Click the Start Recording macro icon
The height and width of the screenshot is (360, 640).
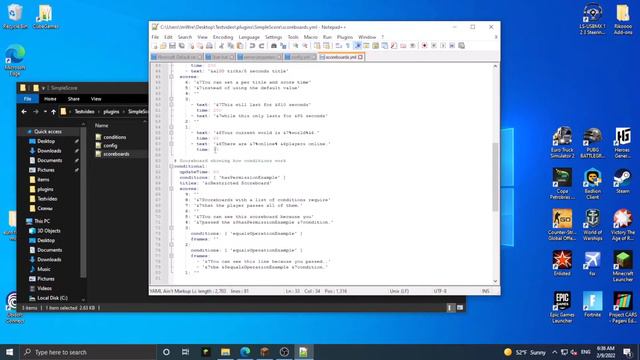pos(424,46)
